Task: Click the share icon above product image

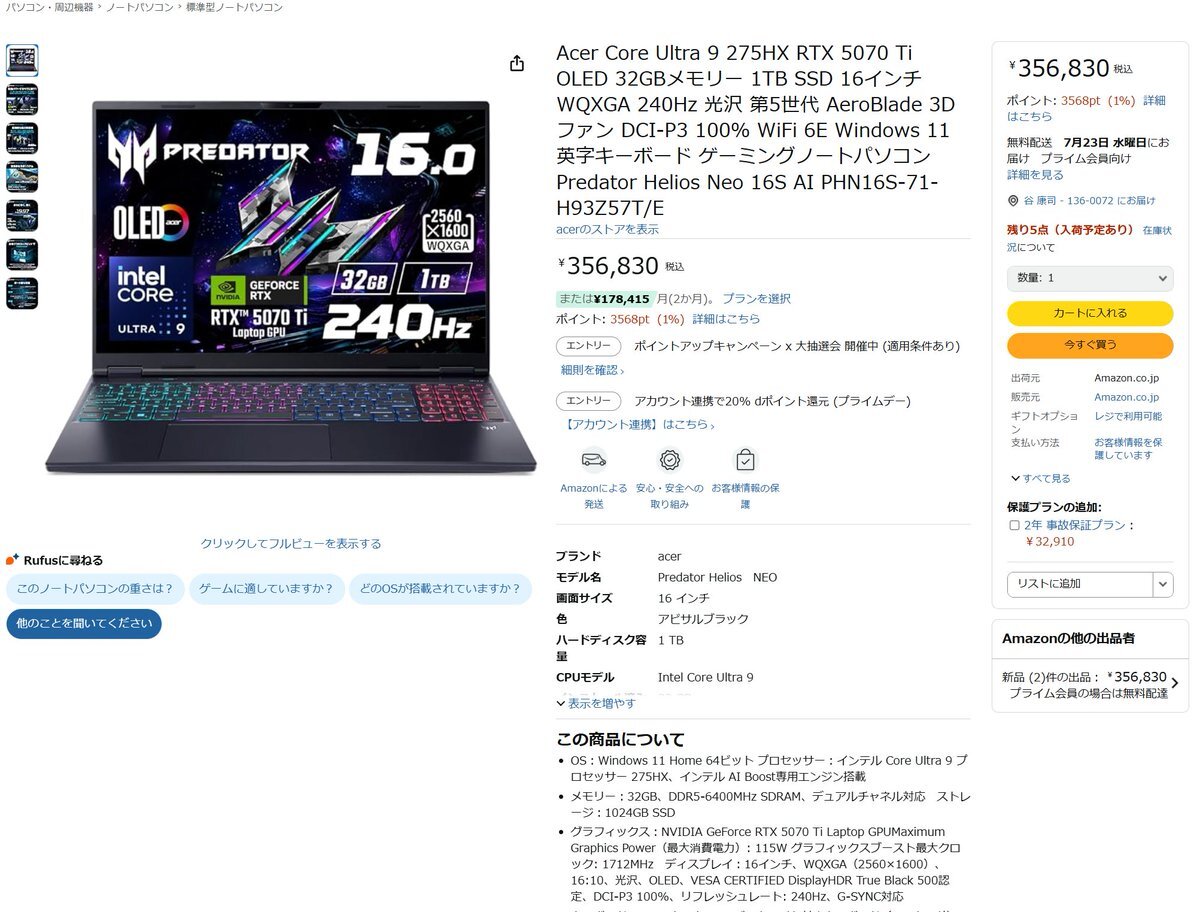Action: point(516,63)
